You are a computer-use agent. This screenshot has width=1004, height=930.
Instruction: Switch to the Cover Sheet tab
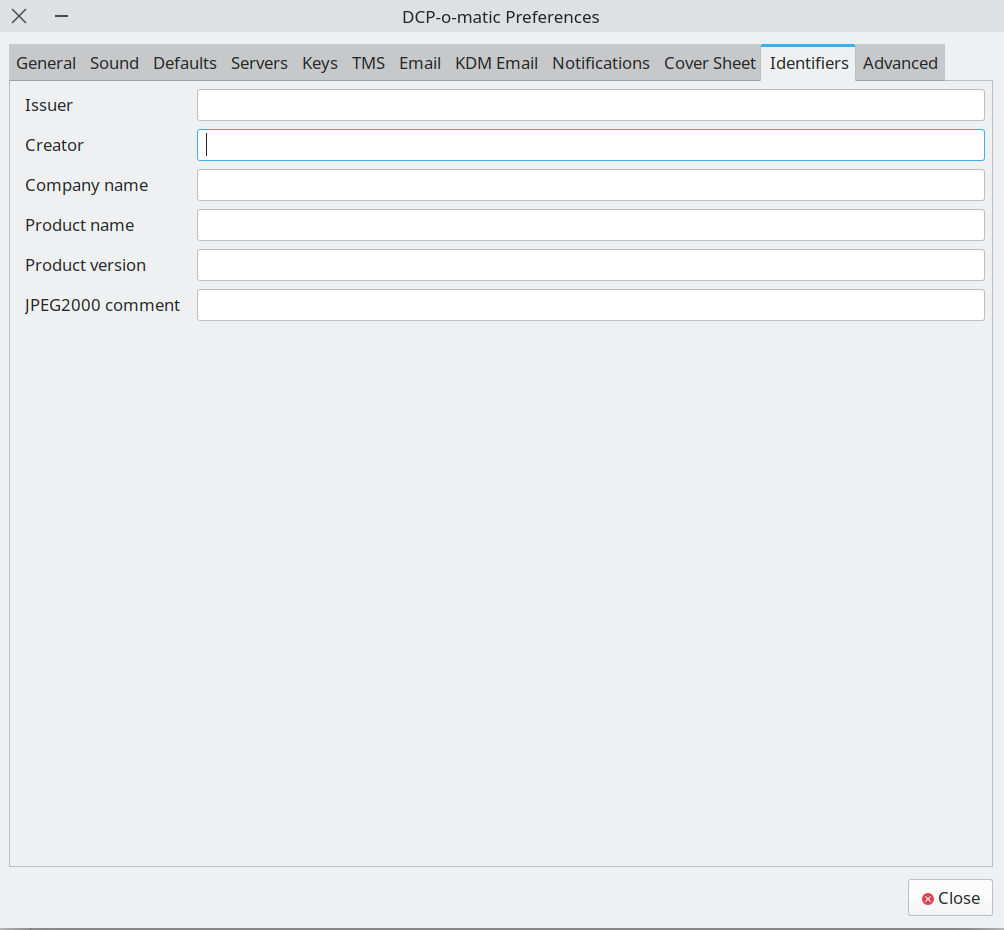click(x=709, y=63)
